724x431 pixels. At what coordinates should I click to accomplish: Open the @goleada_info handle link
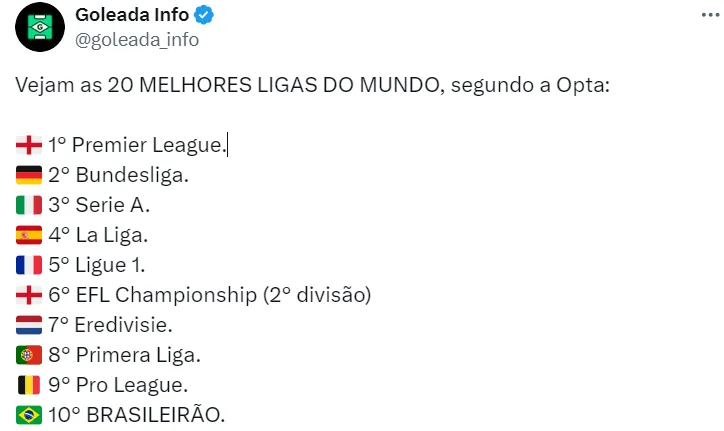[x=136, y=39]
